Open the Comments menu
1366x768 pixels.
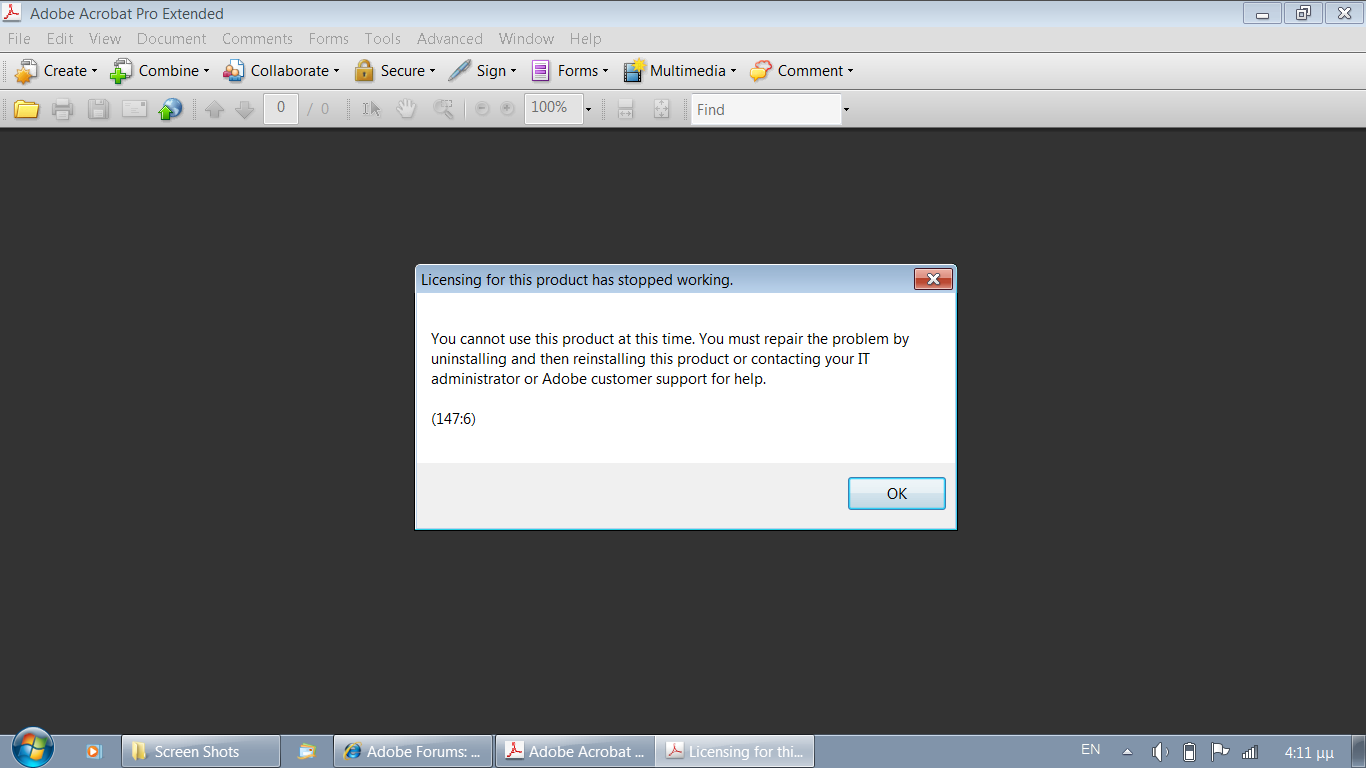[258, 39]
